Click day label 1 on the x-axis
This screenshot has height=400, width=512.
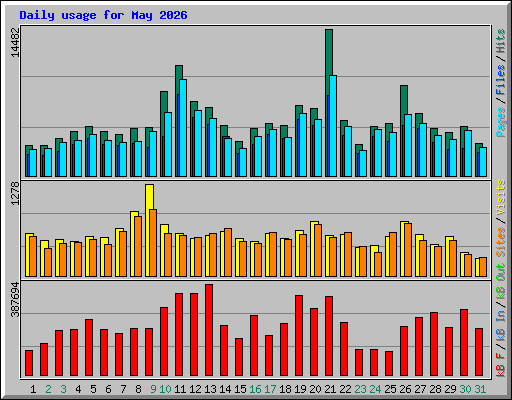click(x=33, y=389)
